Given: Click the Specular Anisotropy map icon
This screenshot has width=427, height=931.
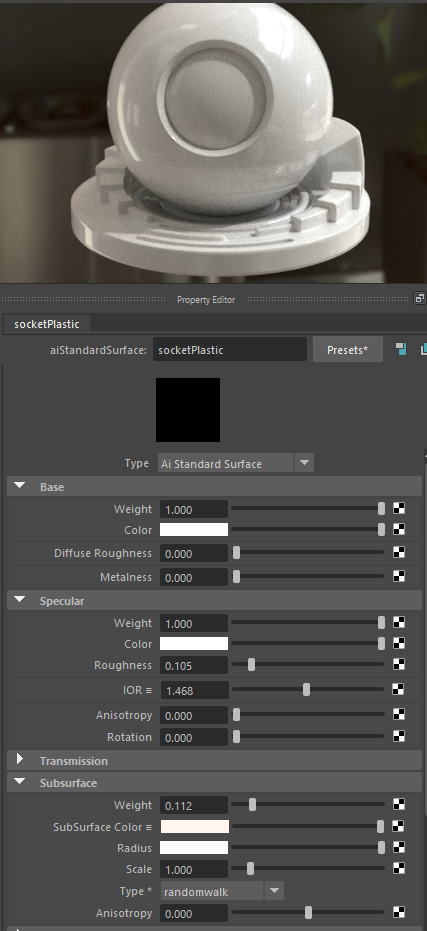Looking at the screenshot, I should (x=399, y=715).
